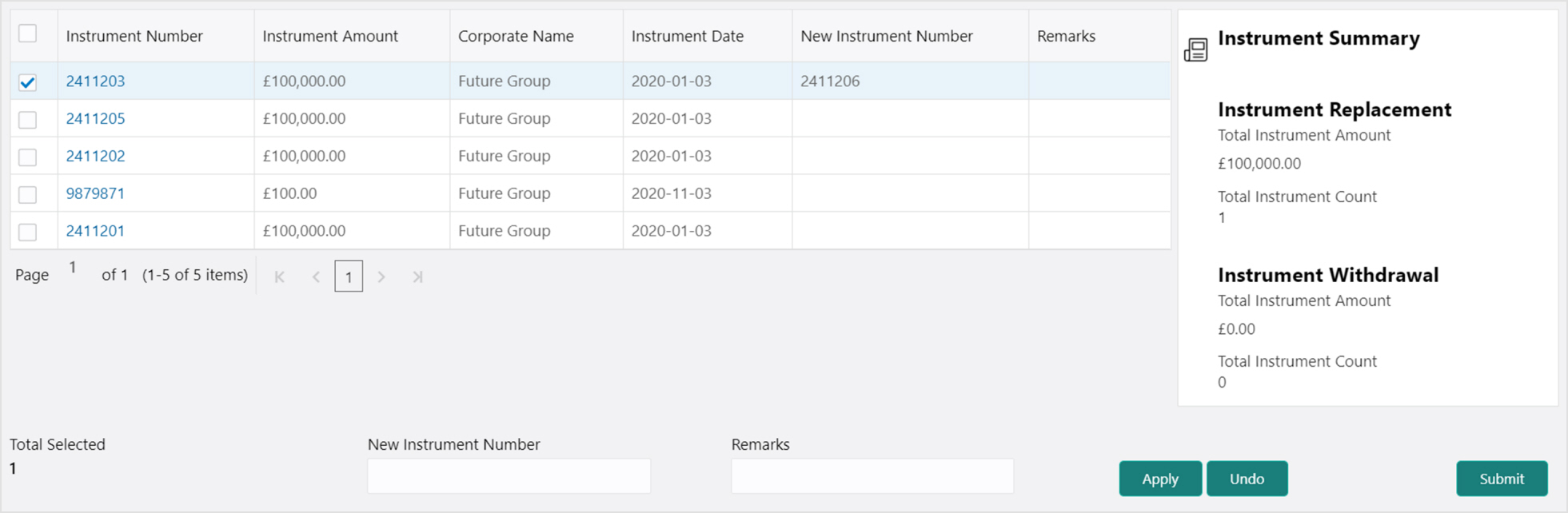Viewport: 1568px width, 513px height.
Task: Submit the instrument changes
Action: coord(1502,479)
